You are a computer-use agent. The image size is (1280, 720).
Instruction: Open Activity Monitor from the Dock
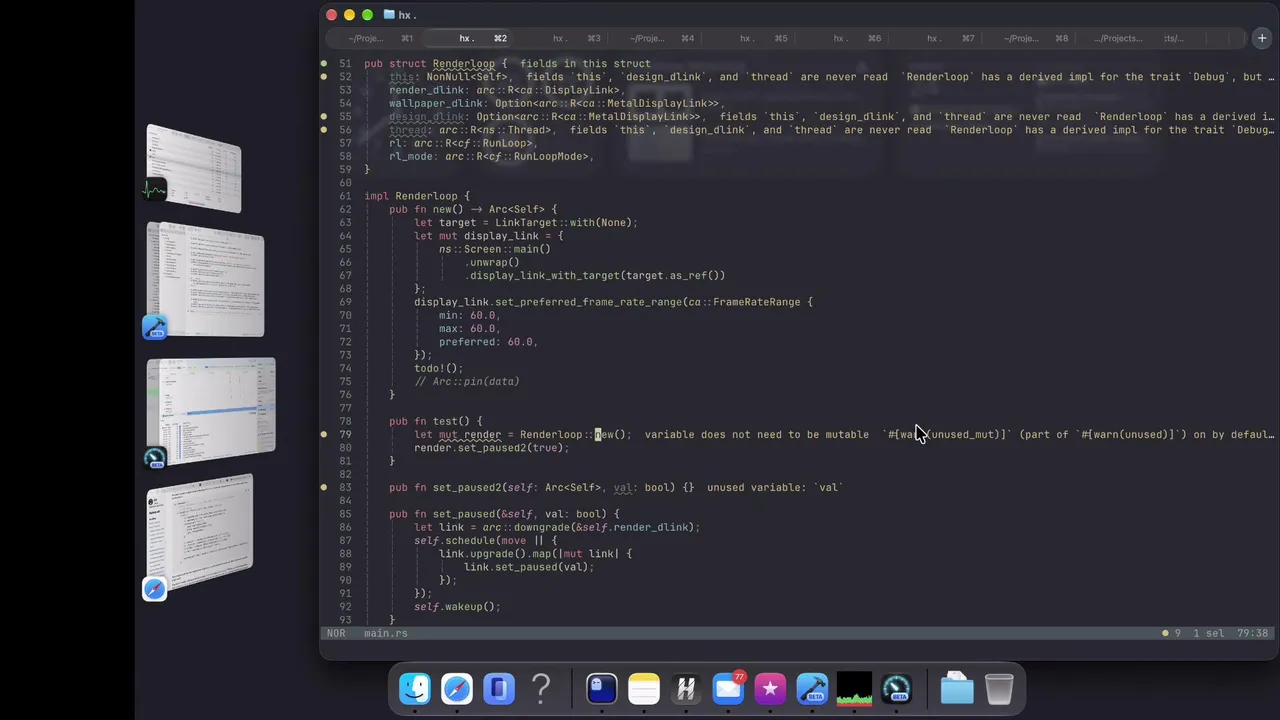coord(854,689)
